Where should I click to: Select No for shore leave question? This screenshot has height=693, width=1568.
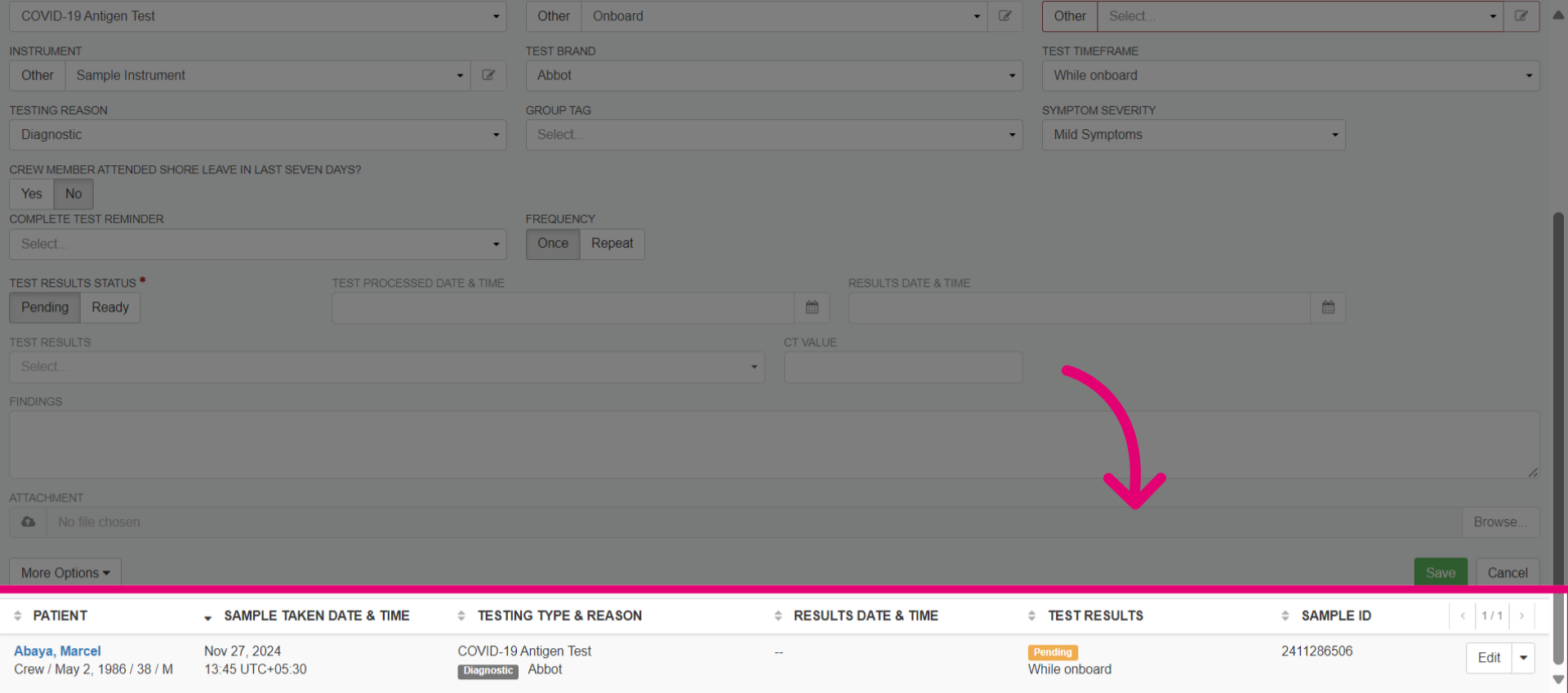coord(73,194)
